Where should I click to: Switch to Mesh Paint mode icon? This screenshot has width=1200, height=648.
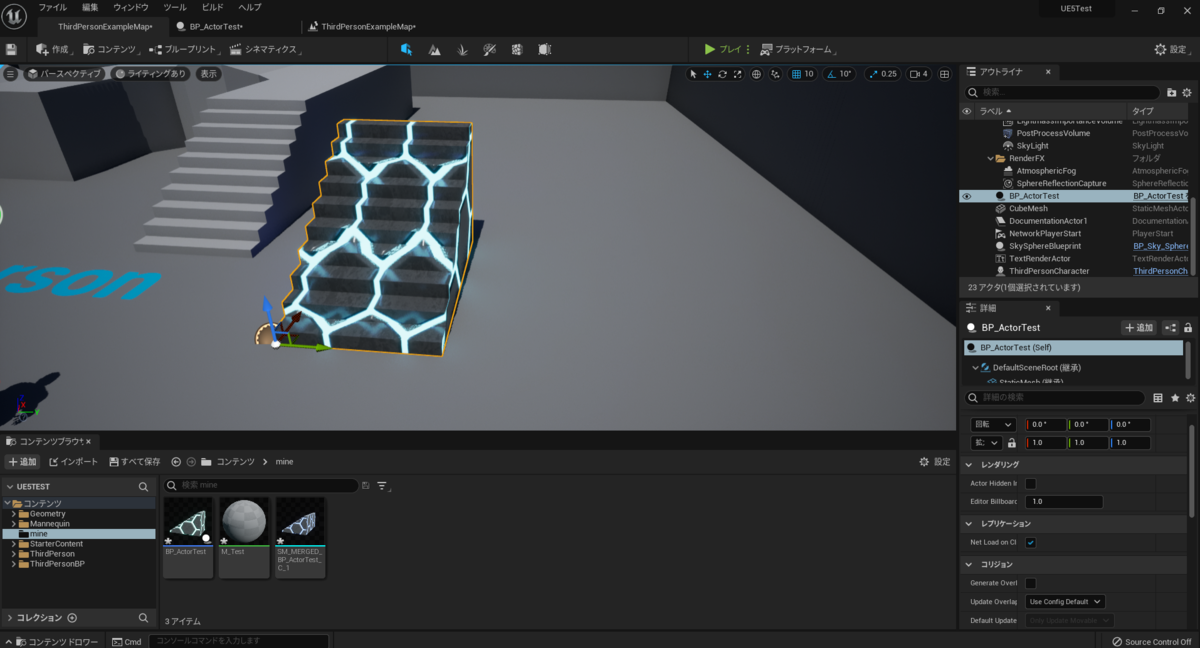490,49
